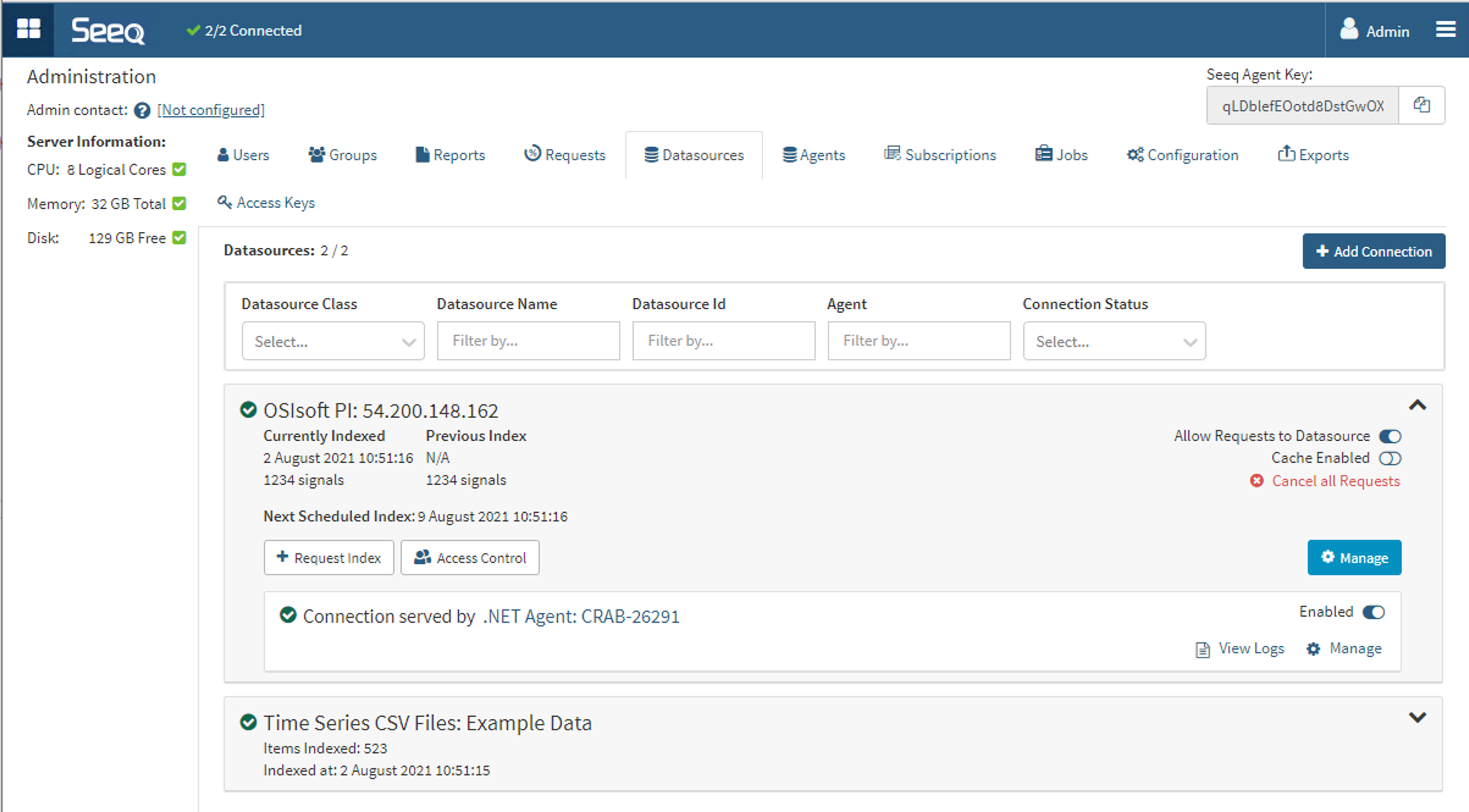The width and height of the screenshot is (1469, 812).
Task: Copy the Seeq Agent Key
Action: (x=1421, y=105)
